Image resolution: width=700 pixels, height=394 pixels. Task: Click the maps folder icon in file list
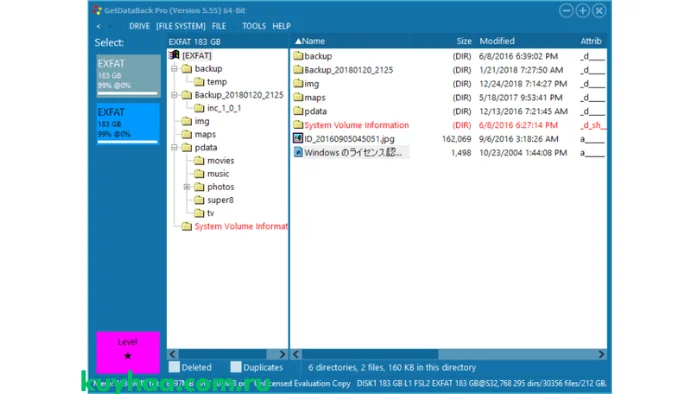point(298,97)
